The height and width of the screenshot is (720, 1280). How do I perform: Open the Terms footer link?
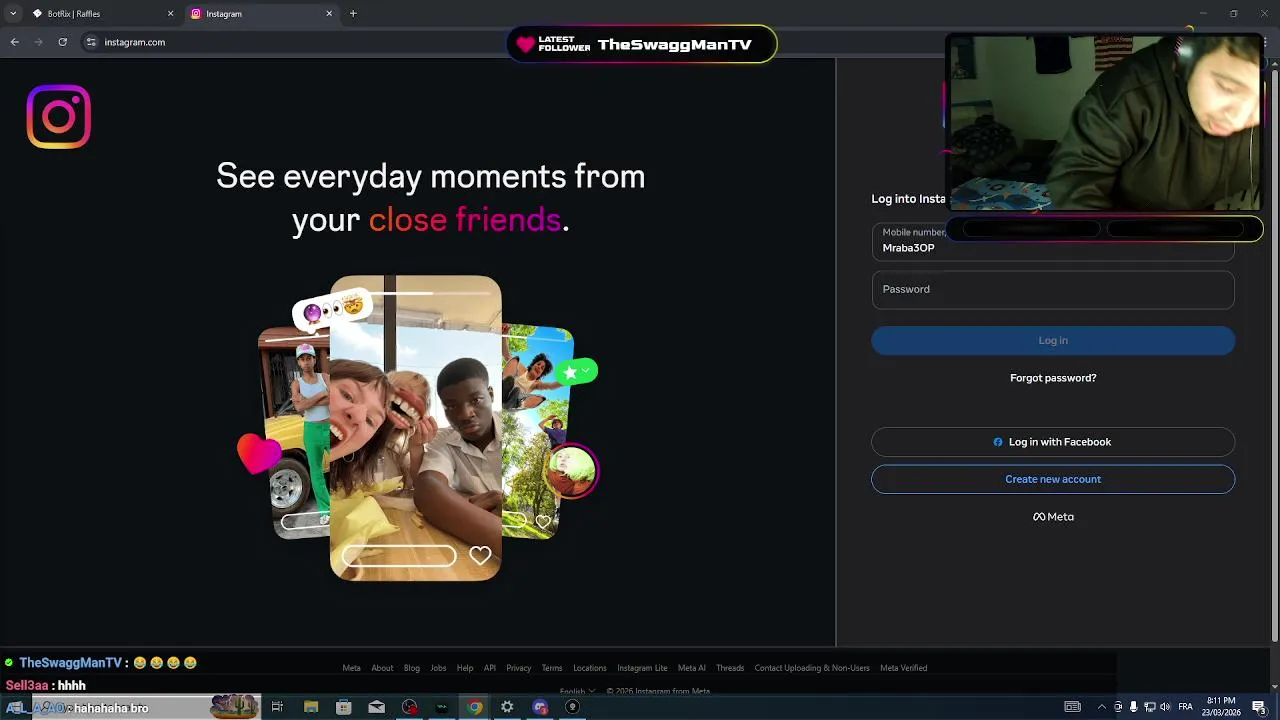(x=552, y=668)
